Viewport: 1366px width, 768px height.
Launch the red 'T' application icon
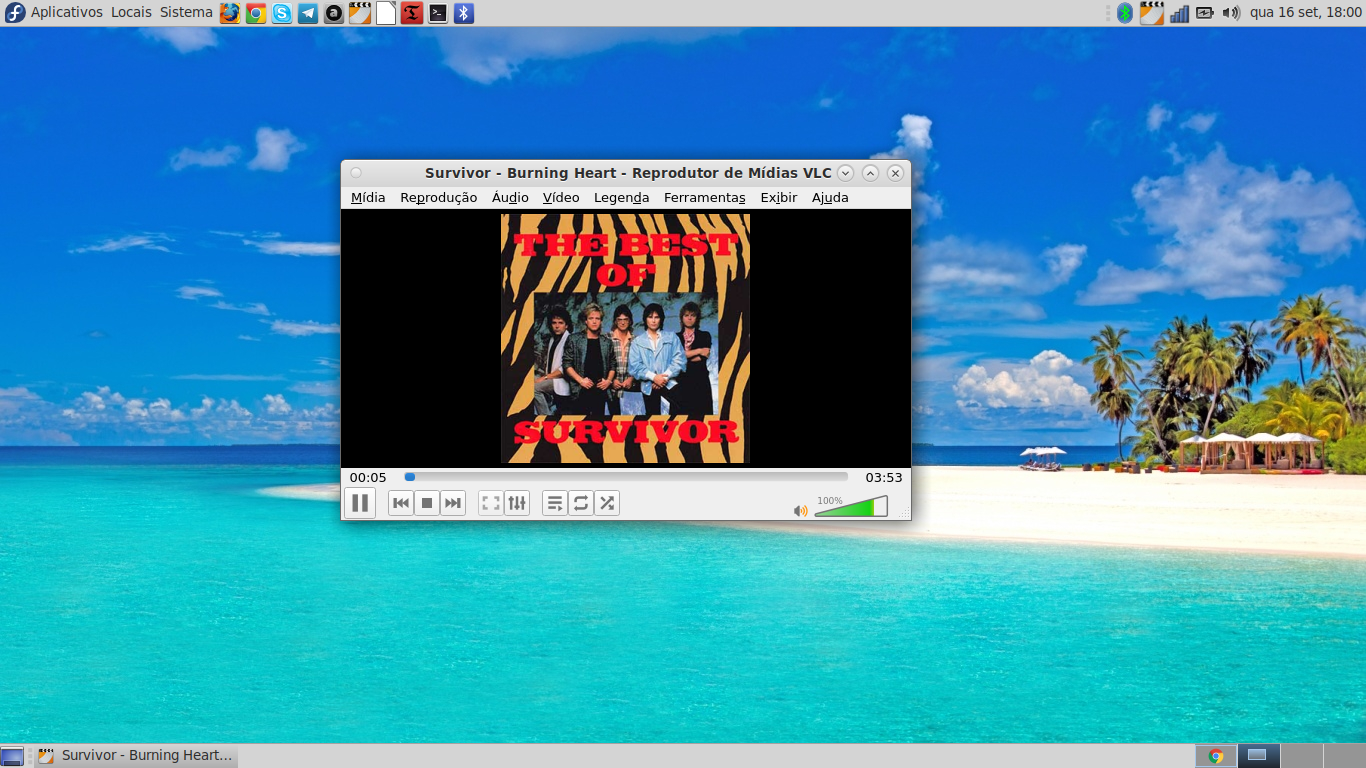click(x=412, y=13)
